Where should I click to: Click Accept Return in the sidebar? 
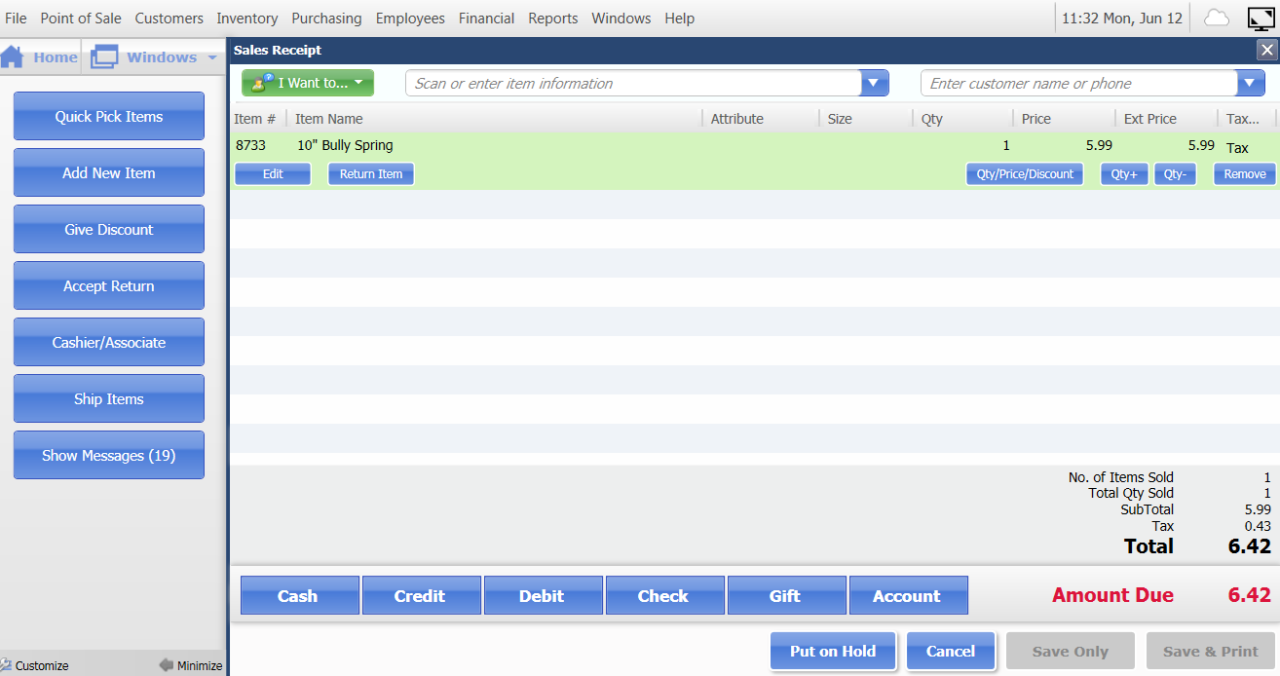pos(108,285)
